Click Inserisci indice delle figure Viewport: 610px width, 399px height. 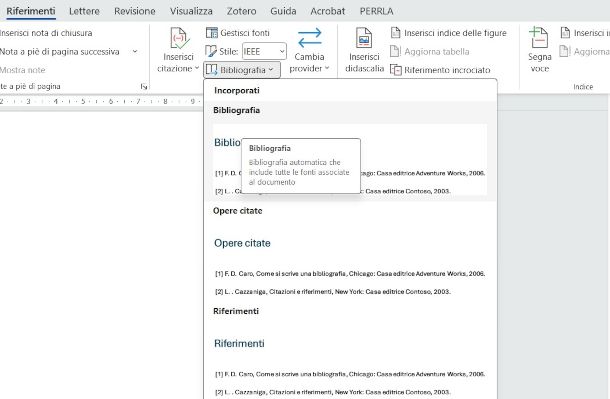449,33
